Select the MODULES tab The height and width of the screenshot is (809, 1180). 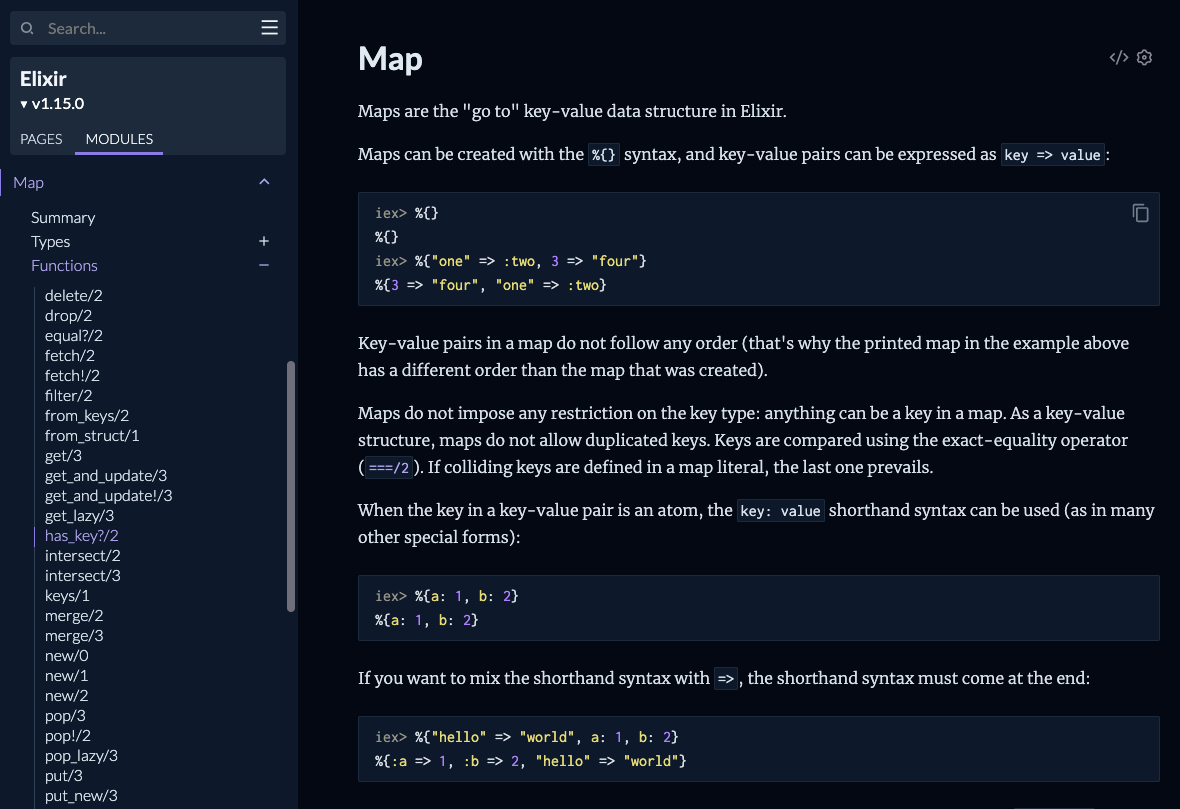(119, 139)
